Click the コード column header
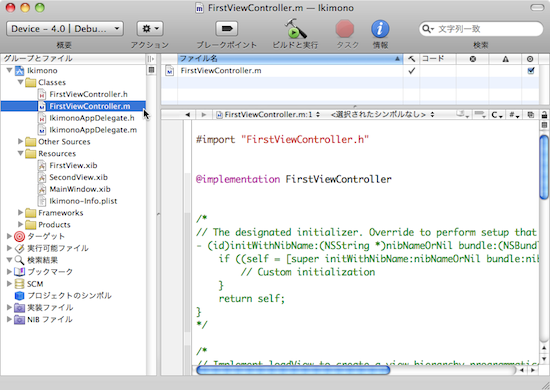 tap(438, 59)
